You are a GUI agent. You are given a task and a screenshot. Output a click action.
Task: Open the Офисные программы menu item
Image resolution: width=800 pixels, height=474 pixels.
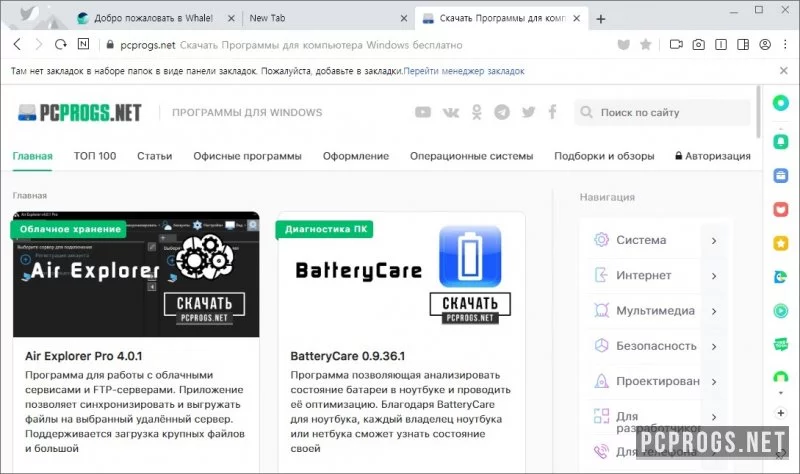coord(247,156)
